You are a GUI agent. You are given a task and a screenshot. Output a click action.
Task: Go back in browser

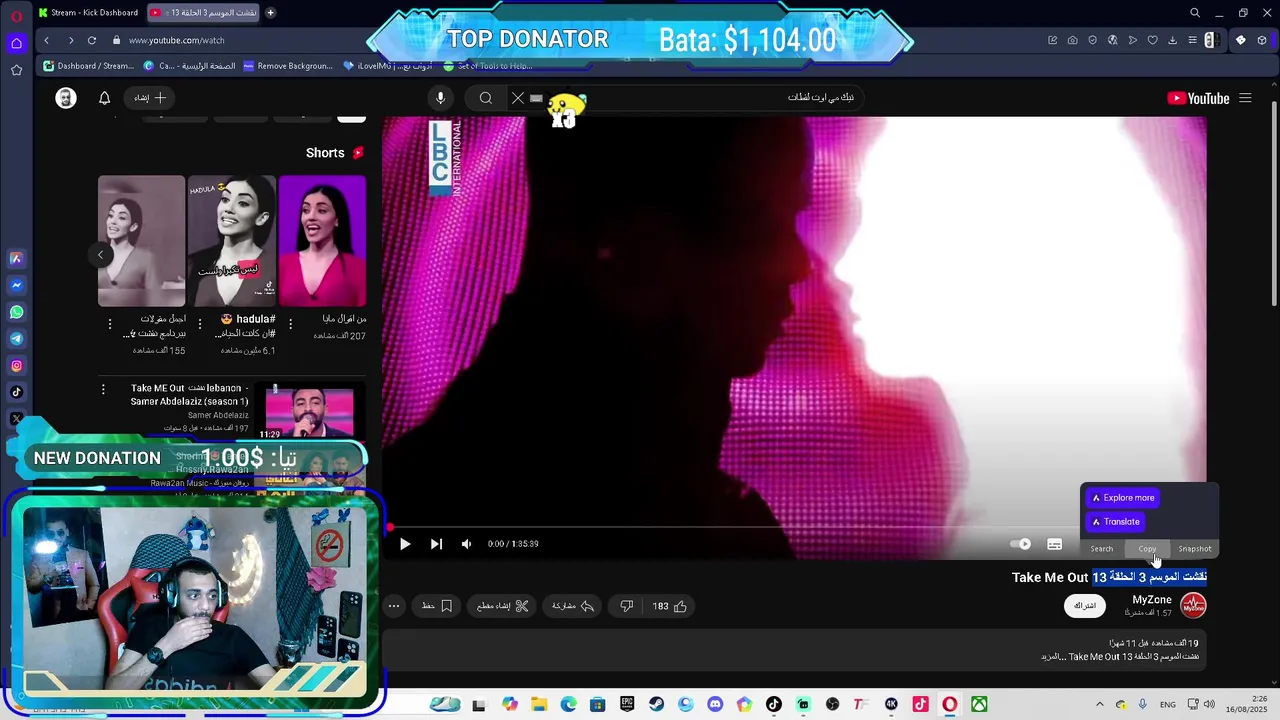tap(46, 40)
